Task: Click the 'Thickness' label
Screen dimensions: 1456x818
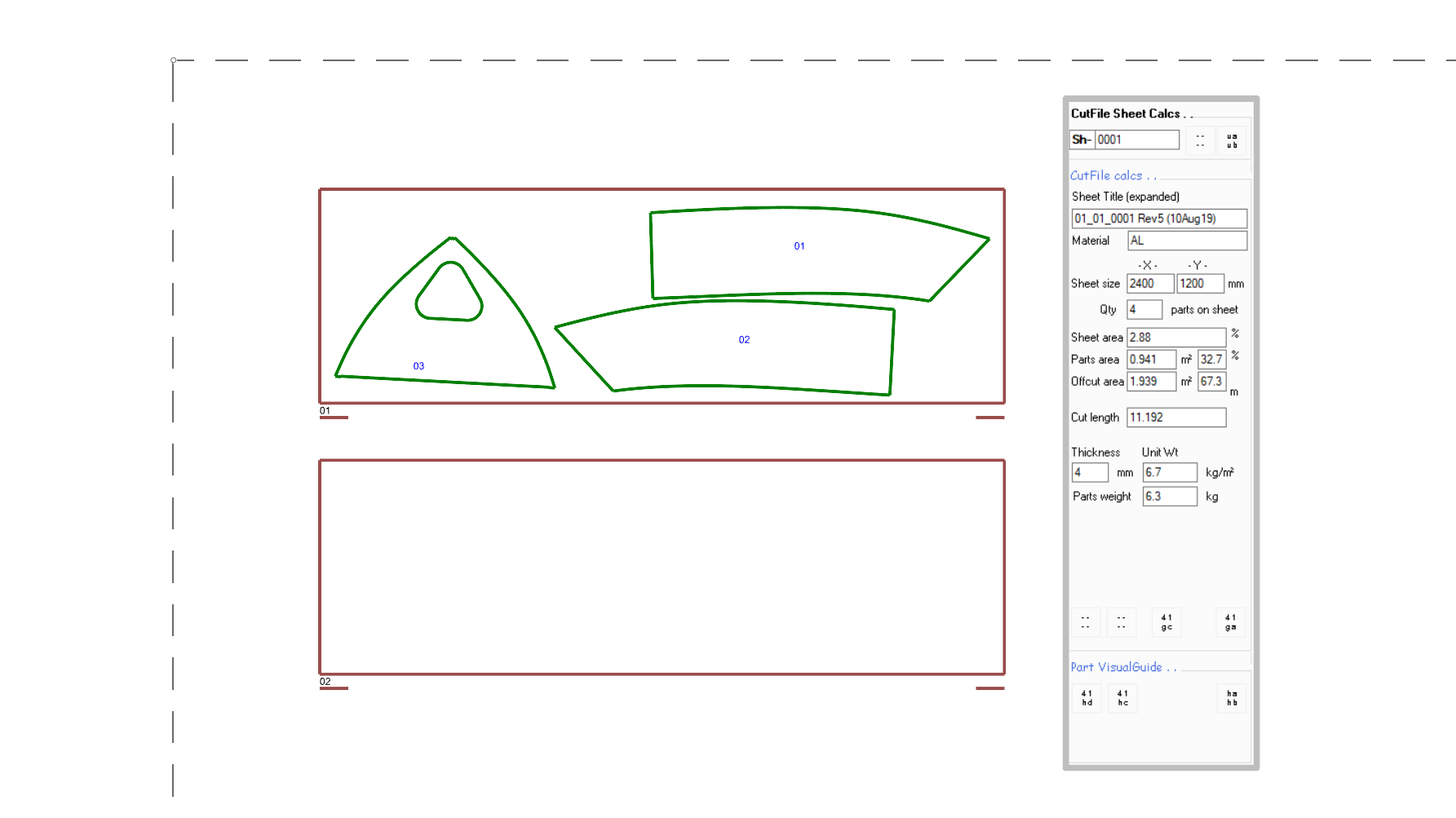Action: point(1095,453)
